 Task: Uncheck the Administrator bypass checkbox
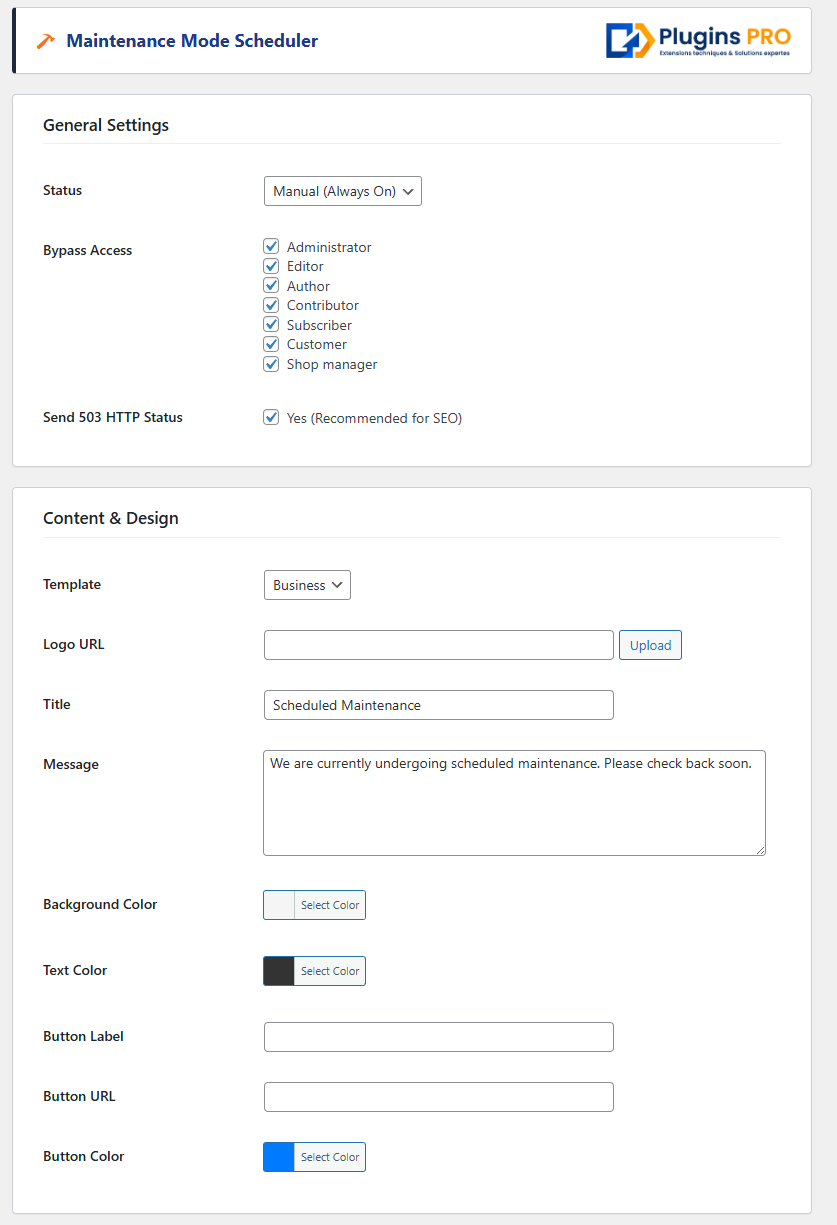coord(271,246)
